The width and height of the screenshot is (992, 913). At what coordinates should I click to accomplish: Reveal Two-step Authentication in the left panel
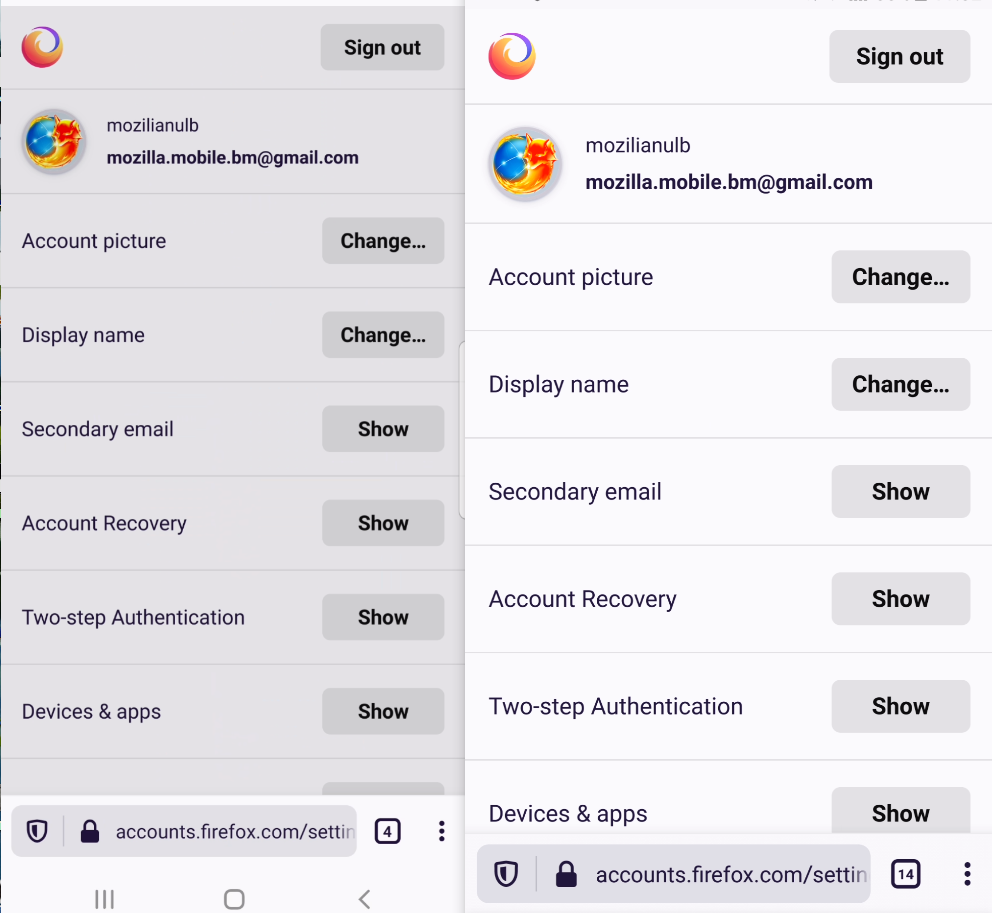tap(383, 617)
